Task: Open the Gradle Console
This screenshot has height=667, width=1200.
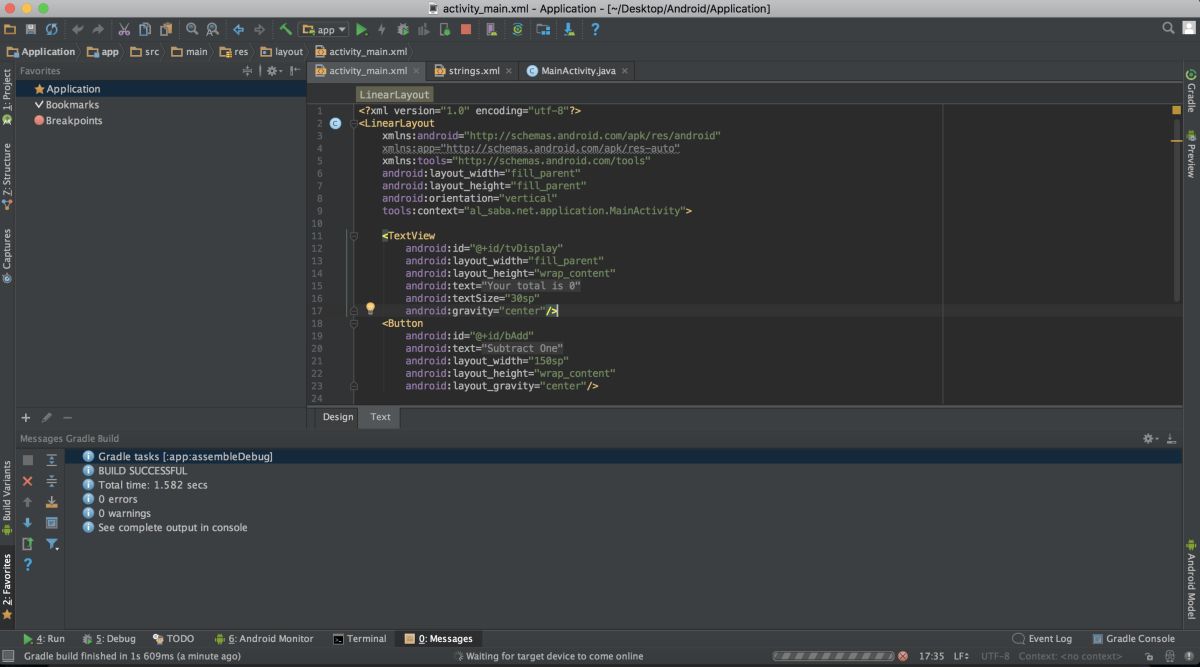Action: click(x=1133, y=638)
